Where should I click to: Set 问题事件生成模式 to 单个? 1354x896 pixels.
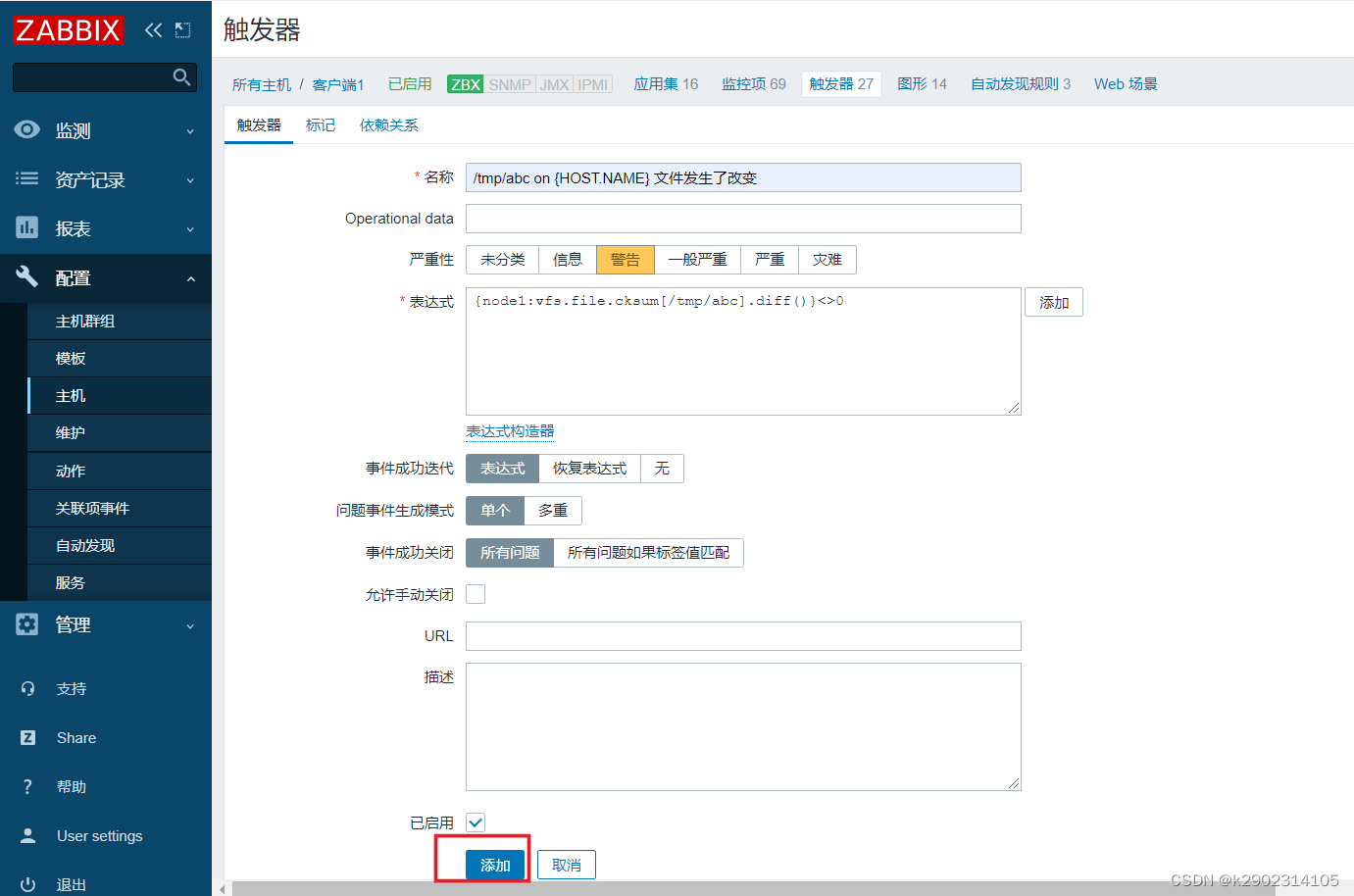pos(495,511)
